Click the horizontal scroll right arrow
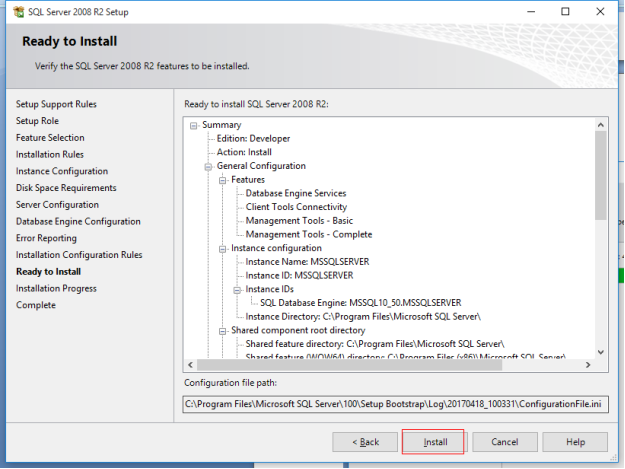The height and width of the screenshot is (469, 625). (x=586, y=363)
